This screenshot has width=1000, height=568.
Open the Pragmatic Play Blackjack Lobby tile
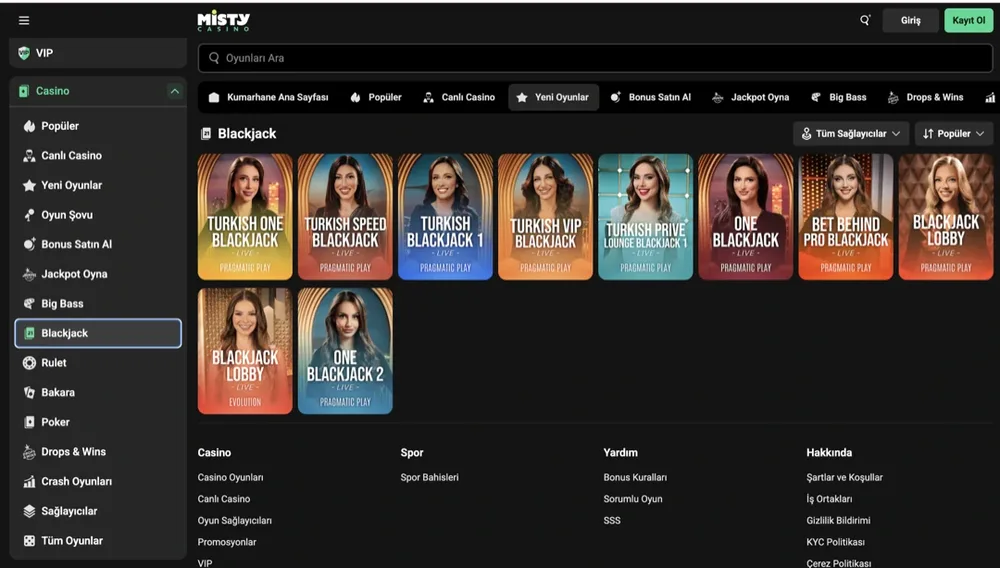pyautogui.click(x=946, y=217)
